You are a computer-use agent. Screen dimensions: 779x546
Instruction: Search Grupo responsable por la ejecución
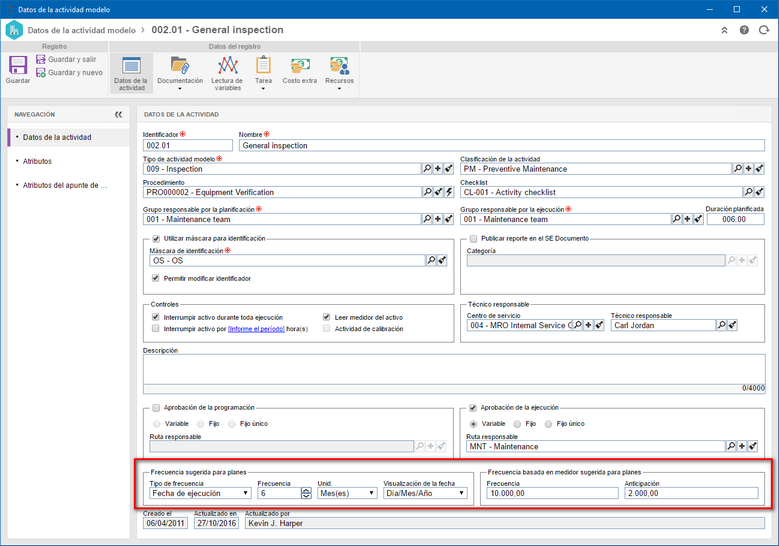[x=676, y=219]
